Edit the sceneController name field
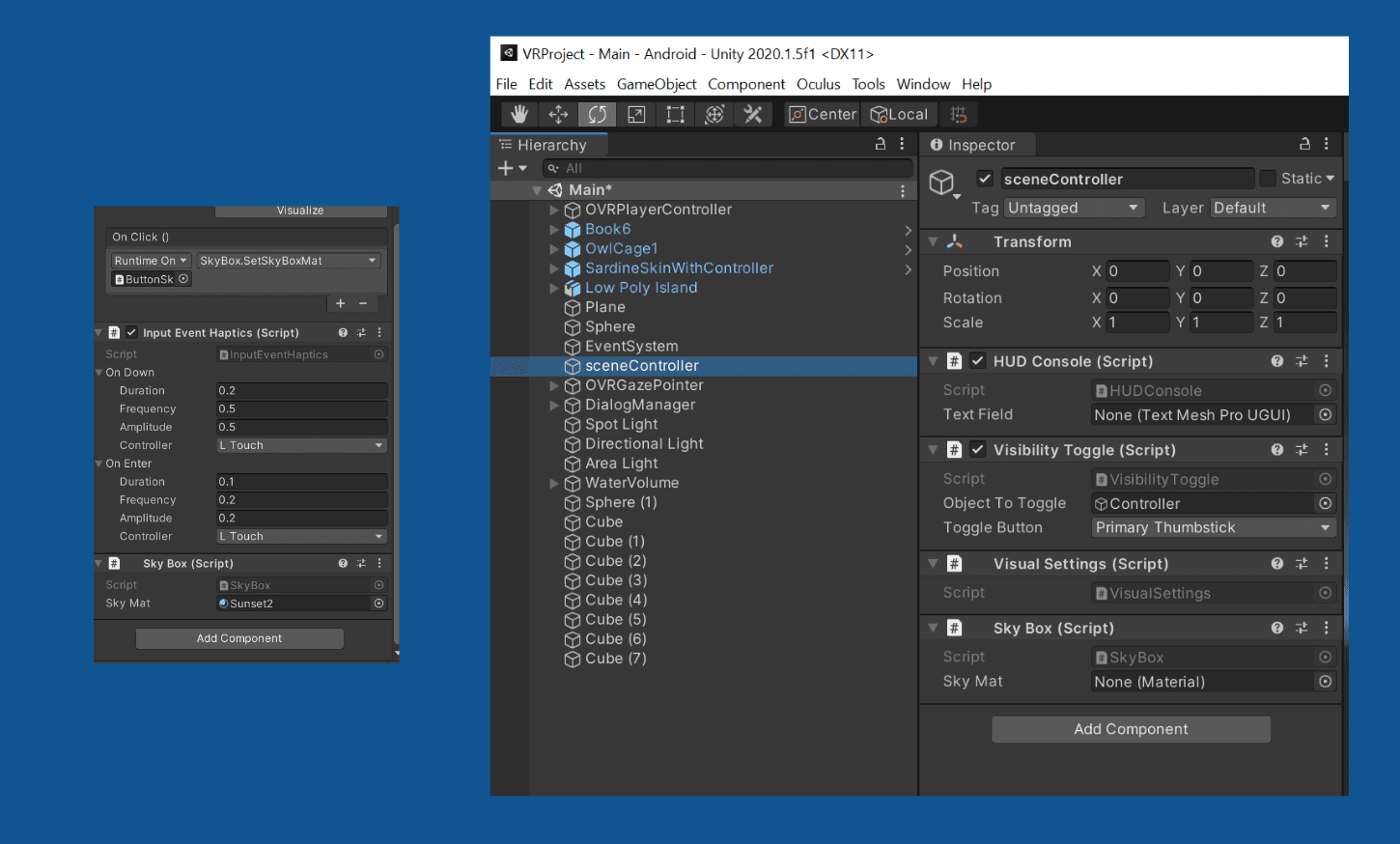This screenshot has width=1400, height=844. [1126, 179]
